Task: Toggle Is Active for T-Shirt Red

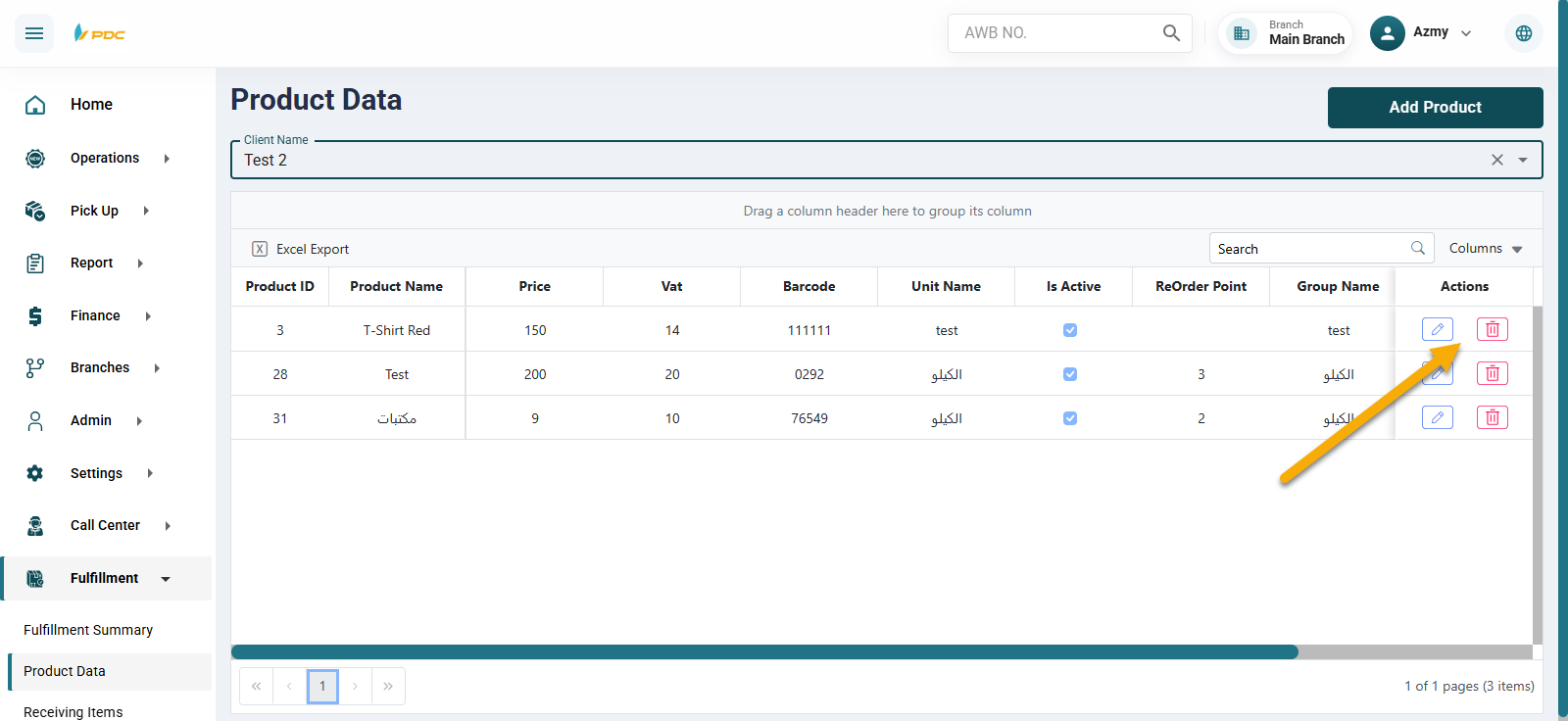Action: (1070, 330)
